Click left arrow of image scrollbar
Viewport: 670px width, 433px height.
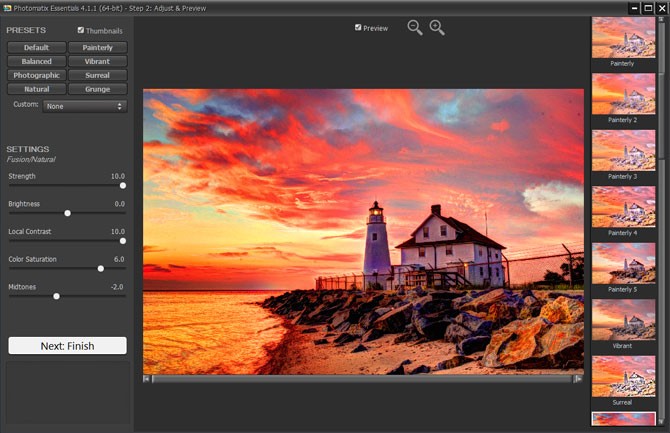(147, 379)
